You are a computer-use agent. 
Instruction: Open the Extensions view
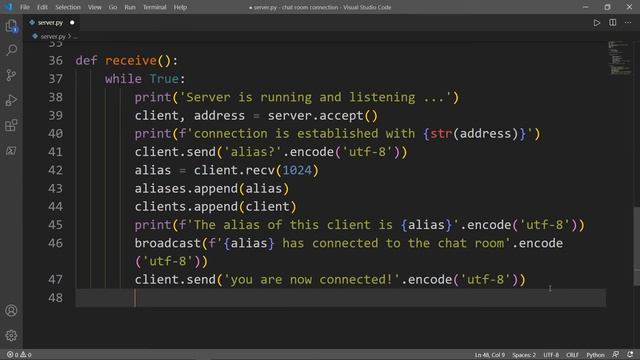pyautogui.click(x=11, y=125)
